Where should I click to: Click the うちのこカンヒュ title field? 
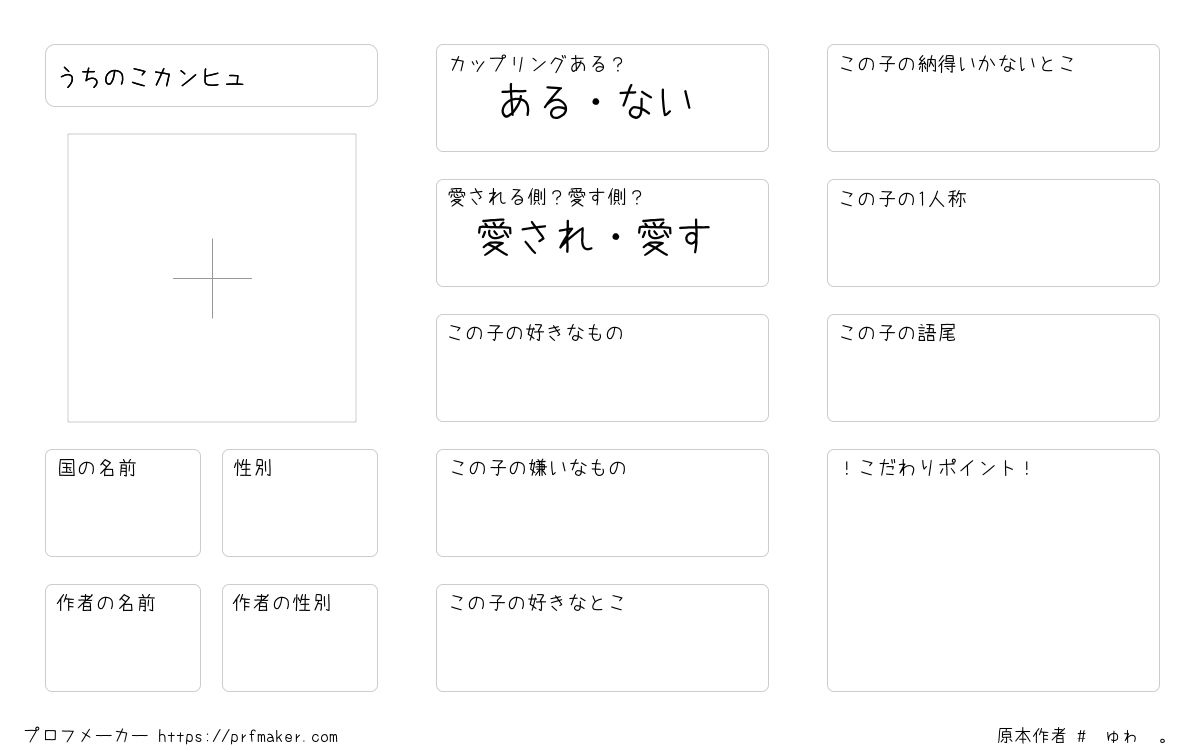click(211, 75)
